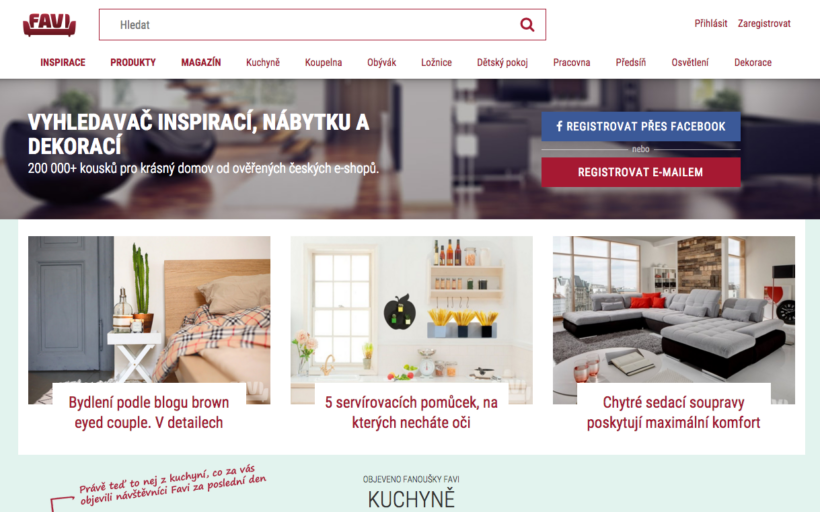Go to the Koupelna category

323,62
